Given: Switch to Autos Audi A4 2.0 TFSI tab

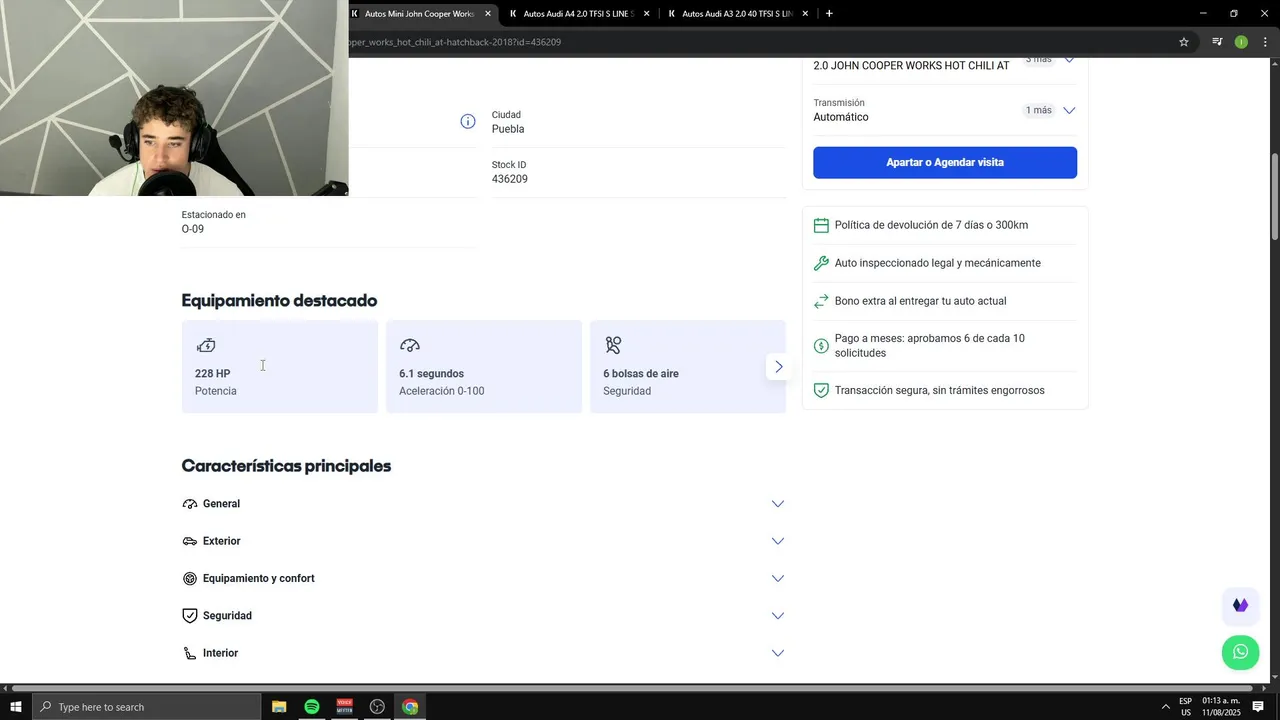Looking at the screenshot, I should 578,14.
